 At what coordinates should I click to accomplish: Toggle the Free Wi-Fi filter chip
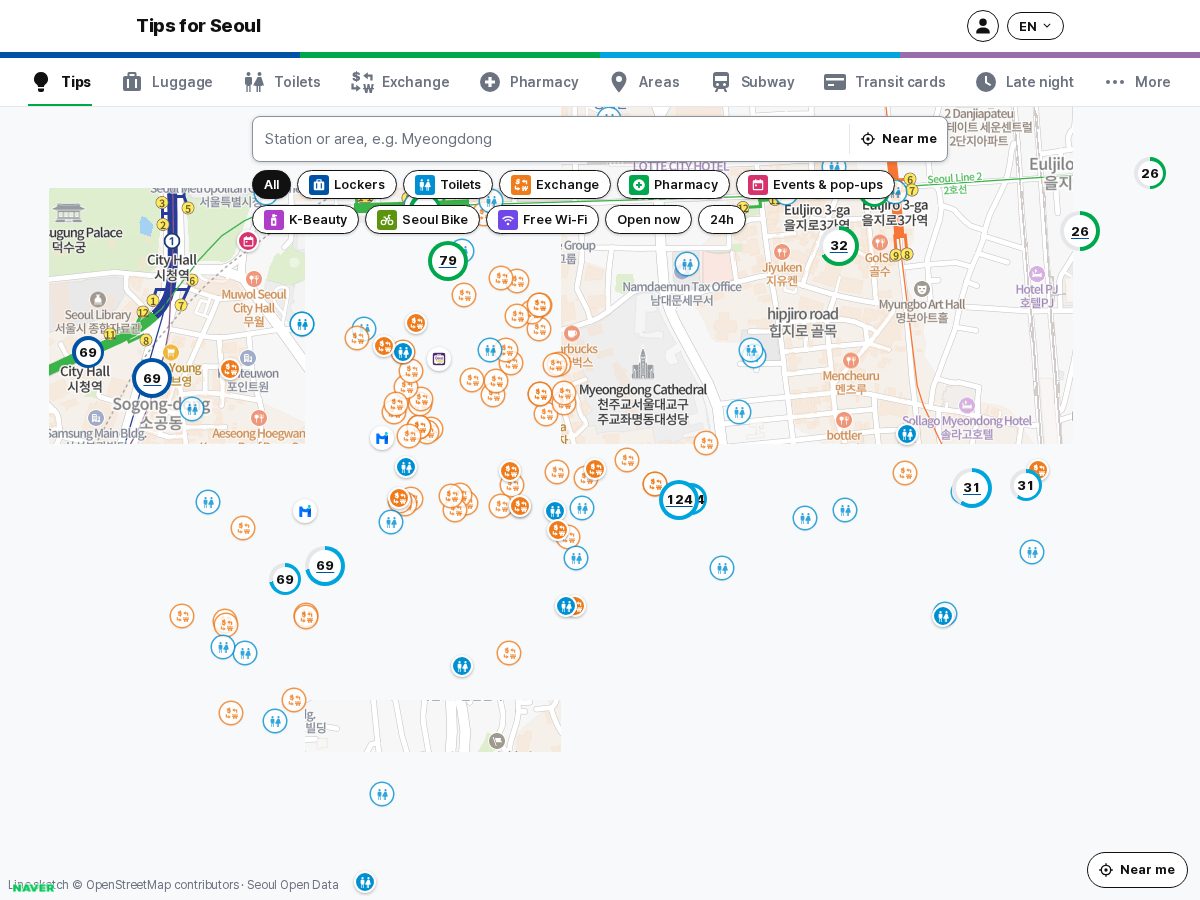pyautogui.click(x=542, y=220)
